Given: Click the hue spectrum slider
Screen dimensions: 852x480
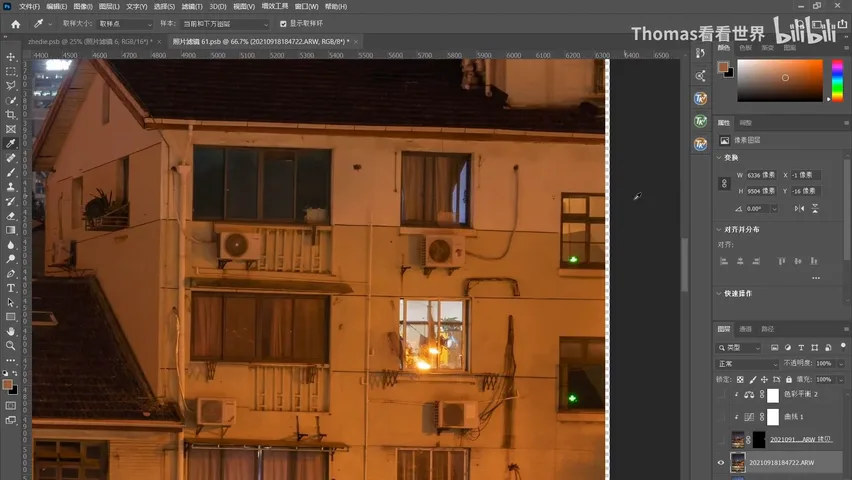Looking at the screenshot, I should point(837,80).
